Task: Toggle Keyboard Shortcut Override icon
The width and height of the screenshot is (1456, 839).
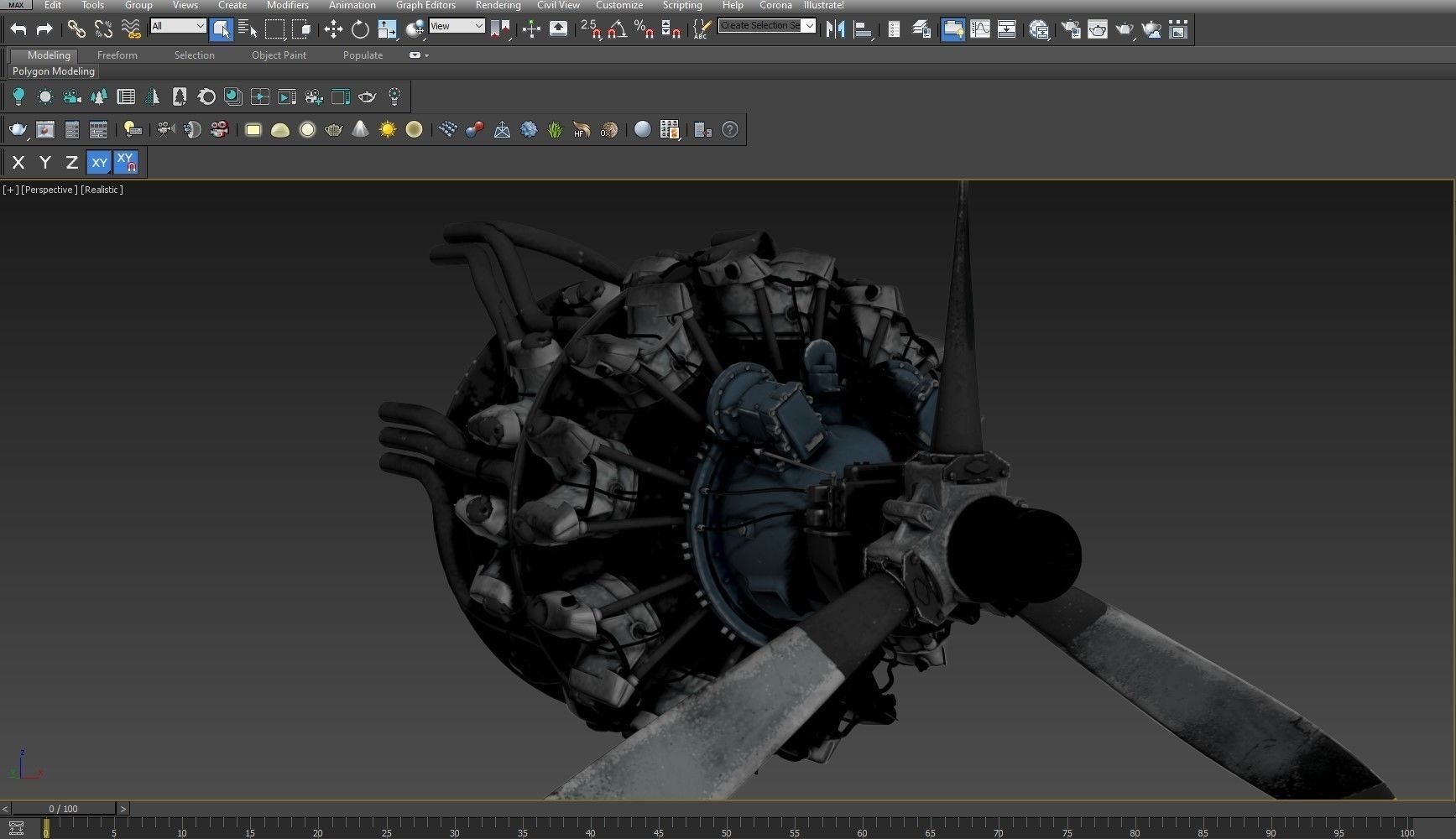Action: tap(558, 29)
